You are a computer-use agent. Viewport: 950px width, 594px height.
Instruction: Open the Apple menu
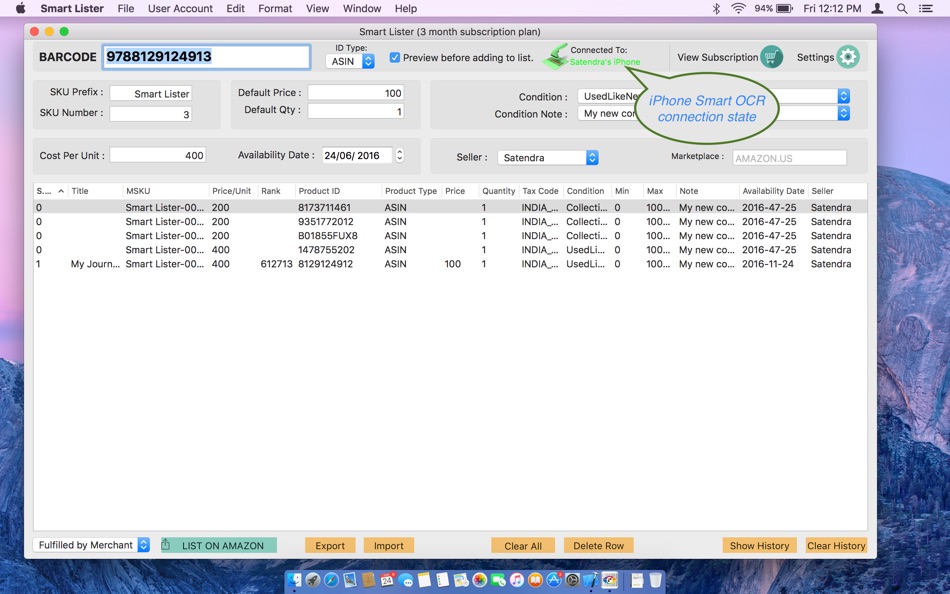20,8
